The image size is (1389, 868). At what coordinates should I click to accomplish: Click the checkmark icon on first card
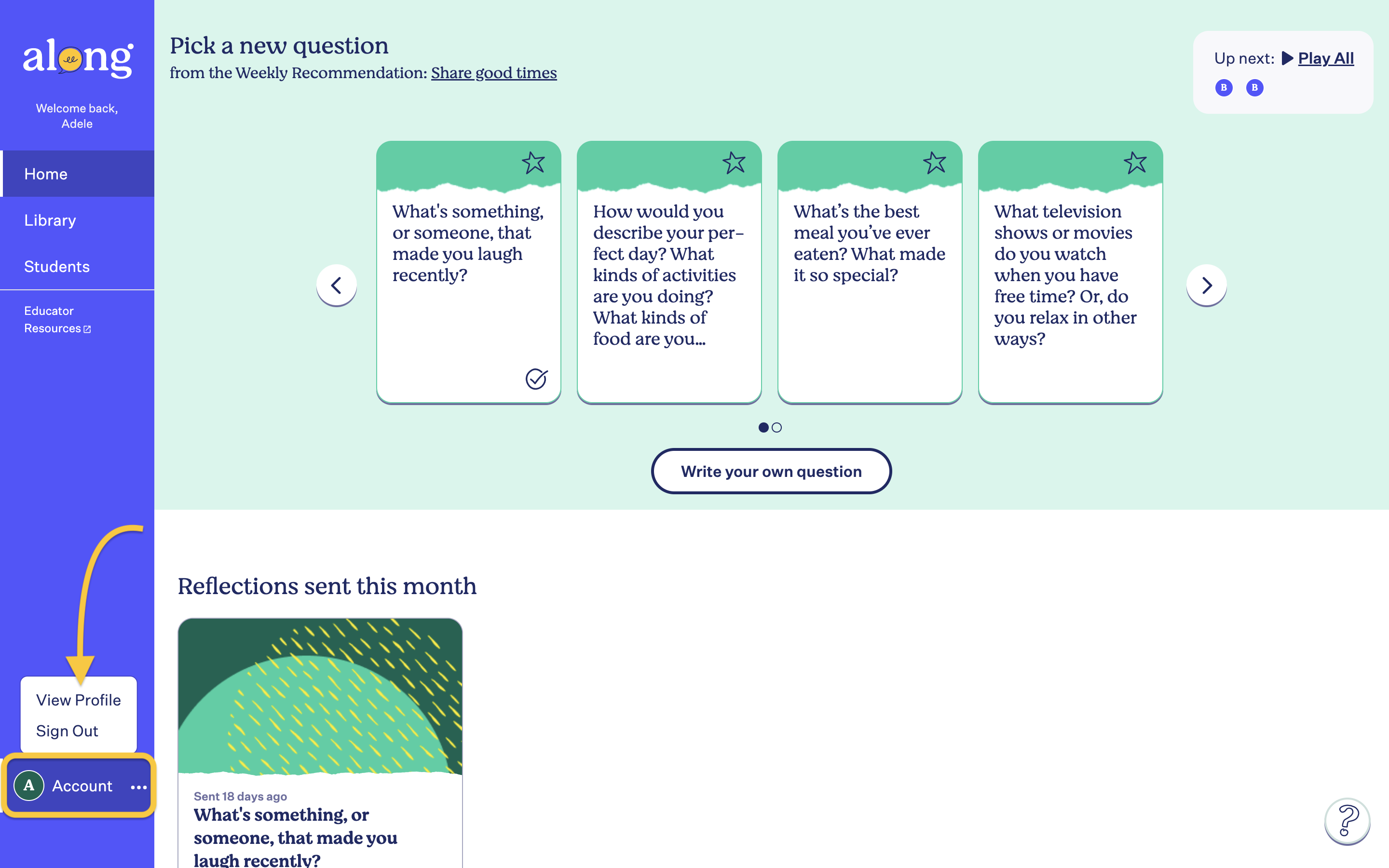537,379
